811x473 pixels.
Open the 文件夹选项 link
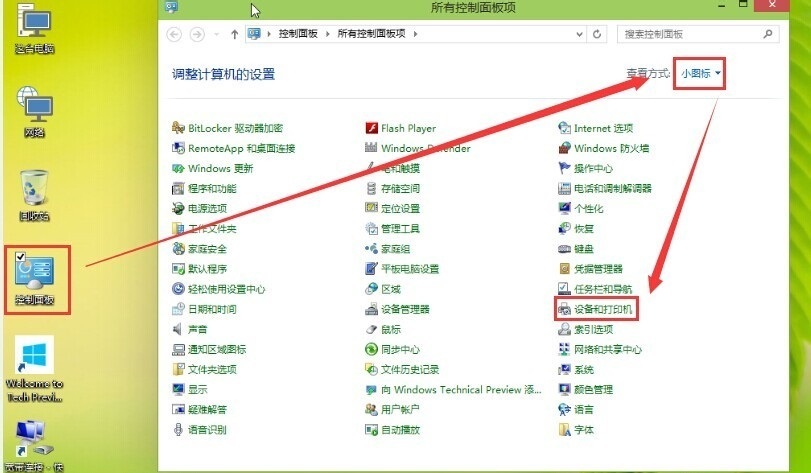coord(212,370)
